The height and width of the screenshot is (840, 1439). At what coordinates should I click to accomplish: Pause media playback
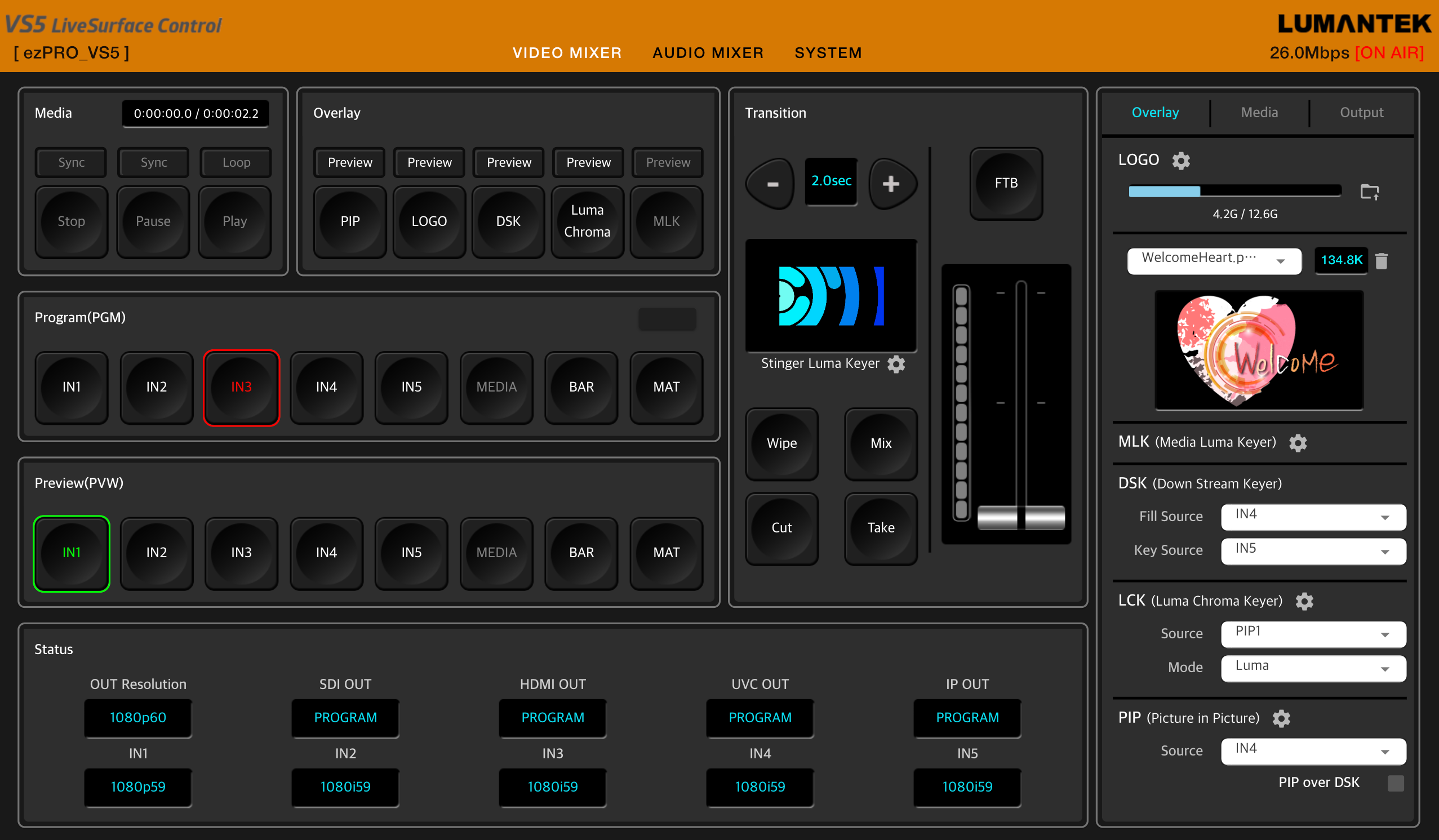[x=153, y=221]
